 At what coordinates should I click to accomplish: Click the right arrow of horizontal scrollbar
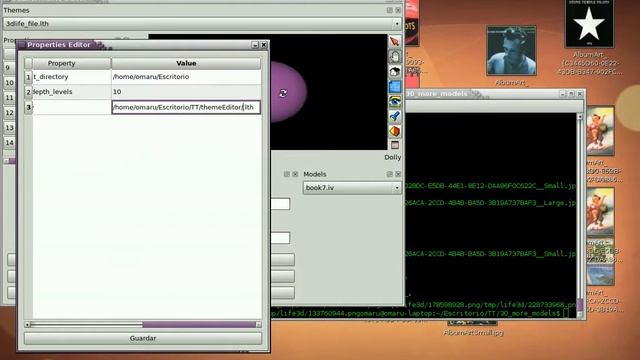click(x=258, y=324)
